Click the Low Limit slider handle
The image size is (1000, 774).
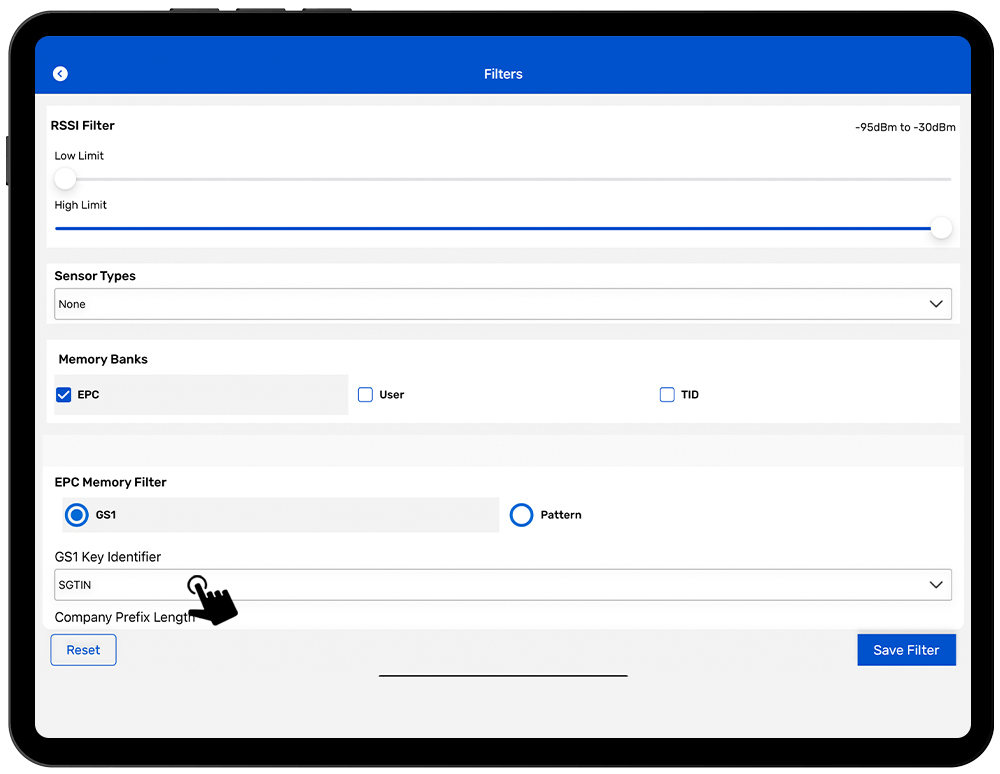tap(65, 179)
